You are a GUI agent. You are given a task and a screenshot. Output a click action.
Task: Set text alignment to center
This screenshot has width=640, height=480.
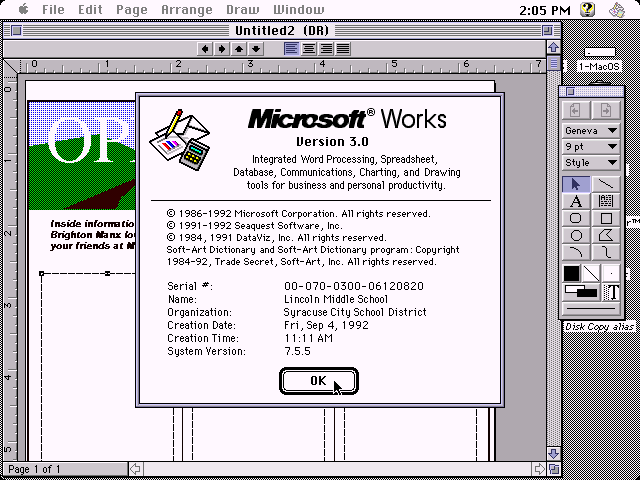pos(309,49)
